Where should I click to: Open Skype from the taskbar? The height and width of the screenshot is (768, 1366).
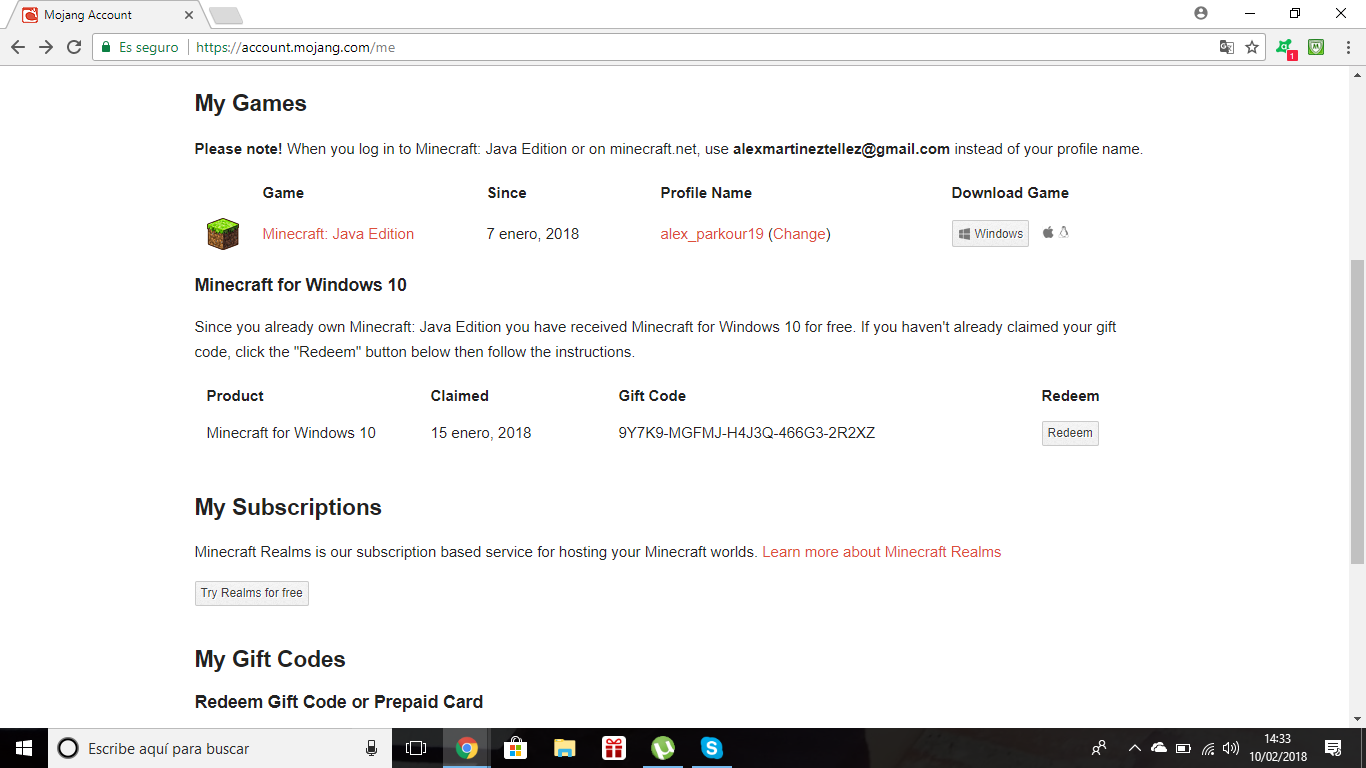click(x=711, y=748)
